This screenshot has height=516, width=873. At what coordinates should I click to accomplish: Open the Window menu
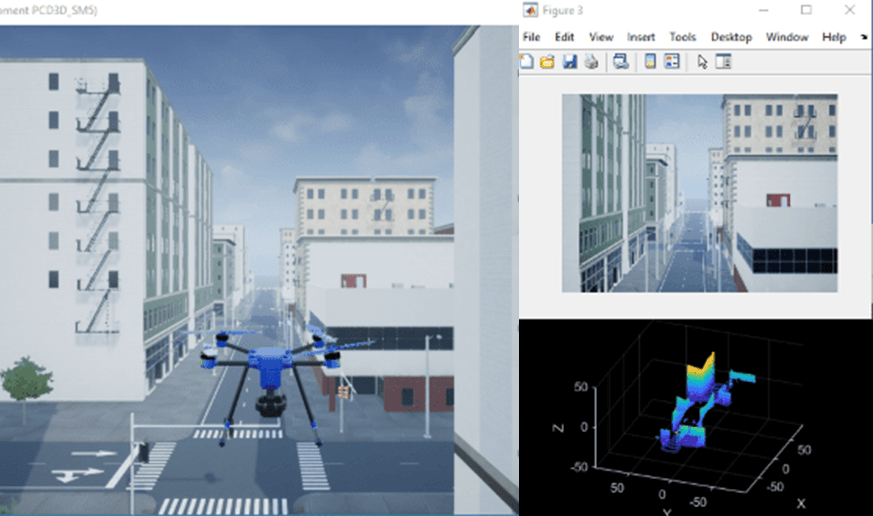(x=787, y=37)
